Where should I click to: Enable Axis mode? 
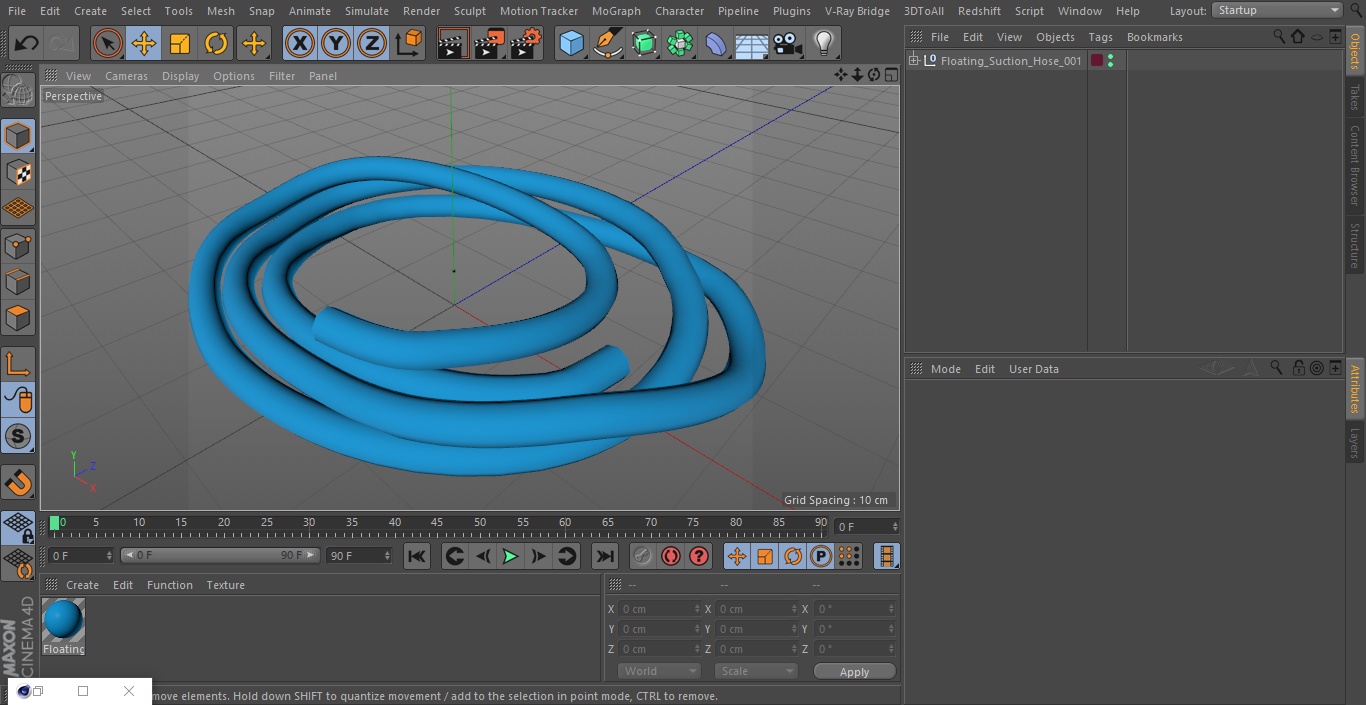tap(18, 364)
